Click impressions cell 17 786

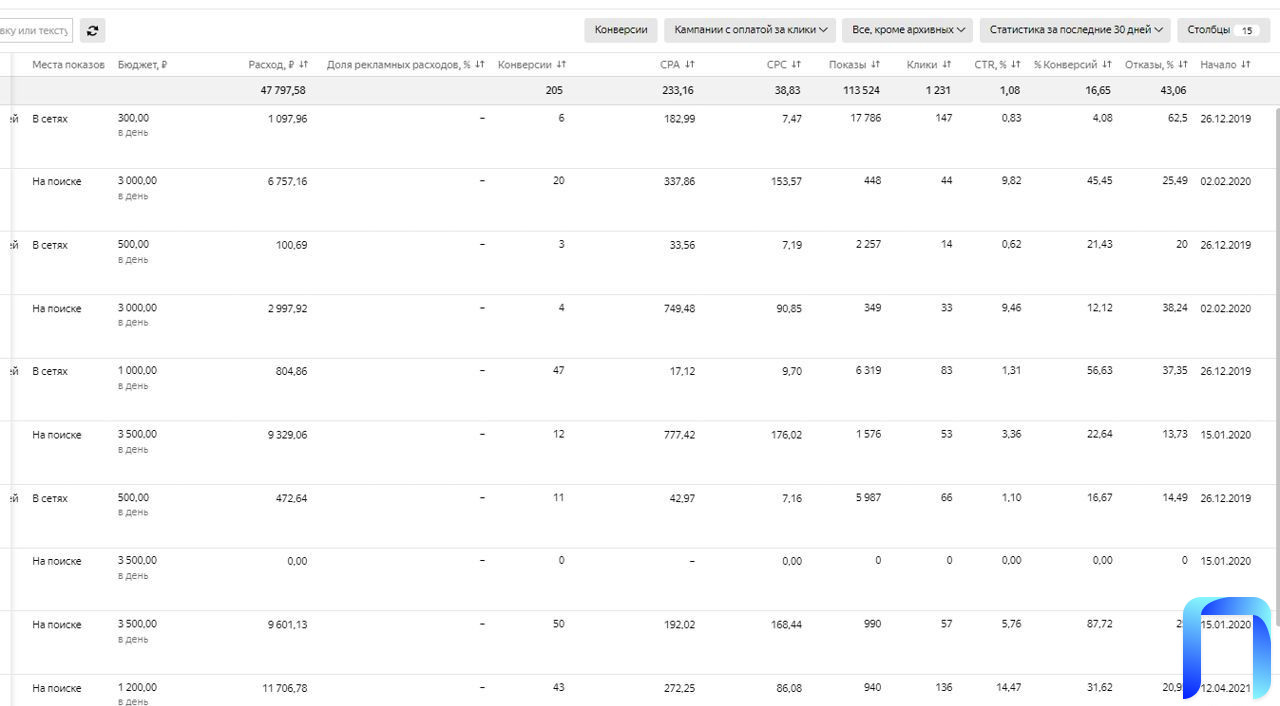(x=864, y=118)
